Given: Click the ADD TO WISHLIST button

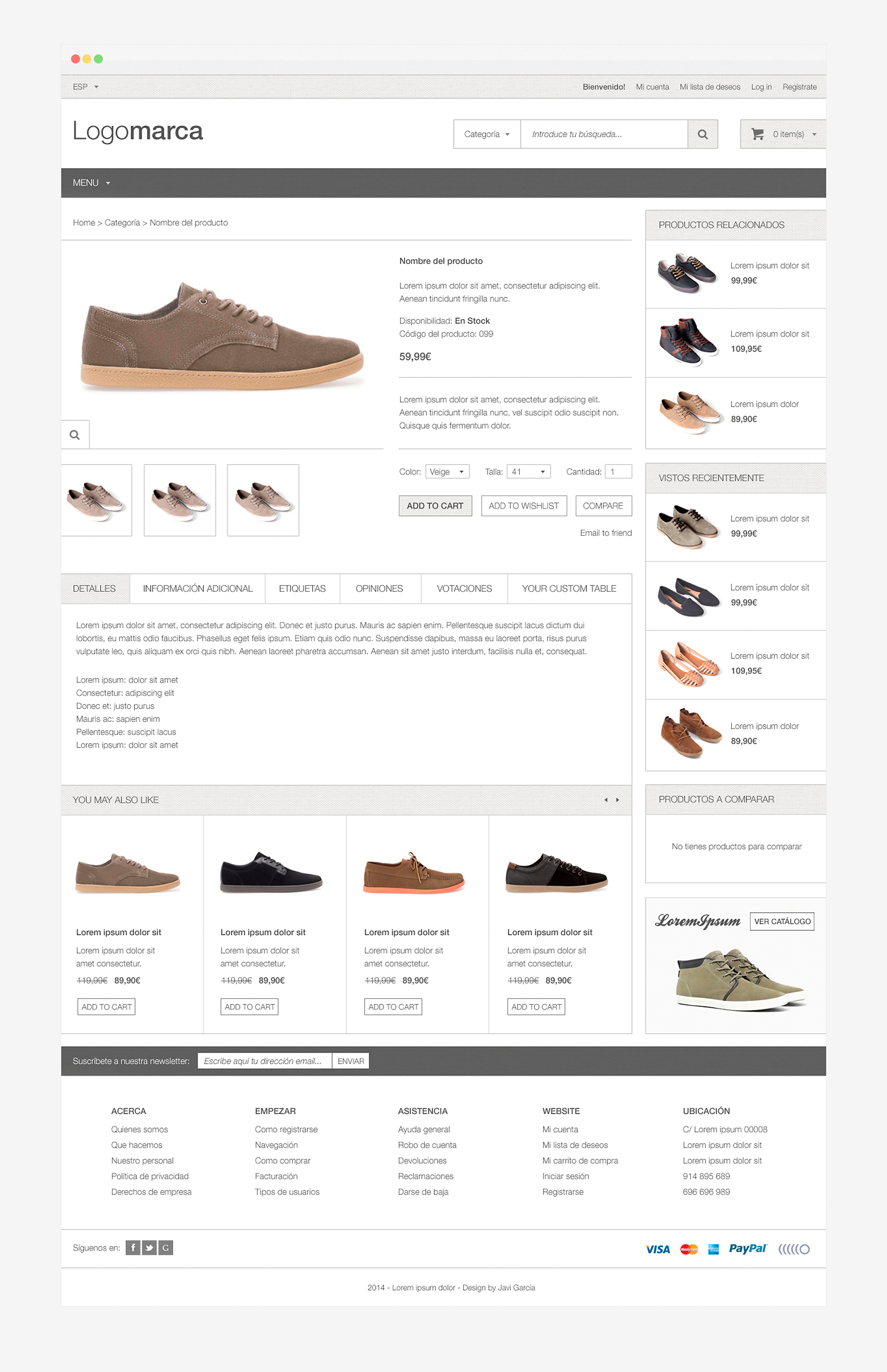Looking at the screenshot, I should pos(524,505).
